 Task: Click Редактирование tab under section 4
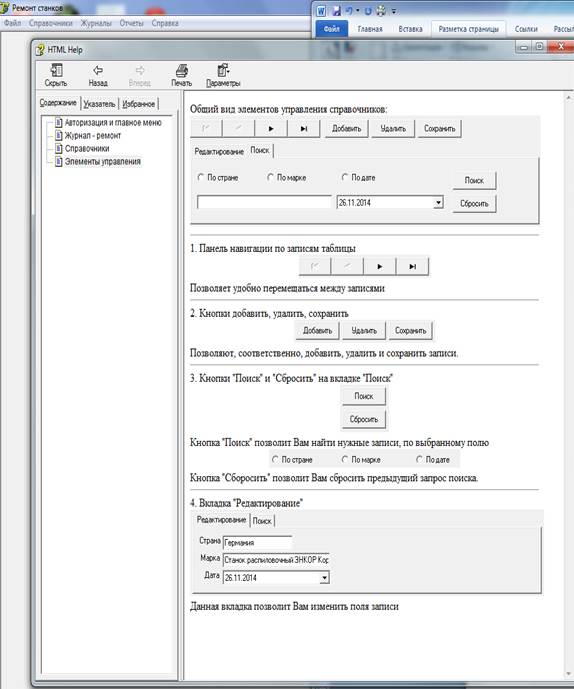(x=221, y=520)
